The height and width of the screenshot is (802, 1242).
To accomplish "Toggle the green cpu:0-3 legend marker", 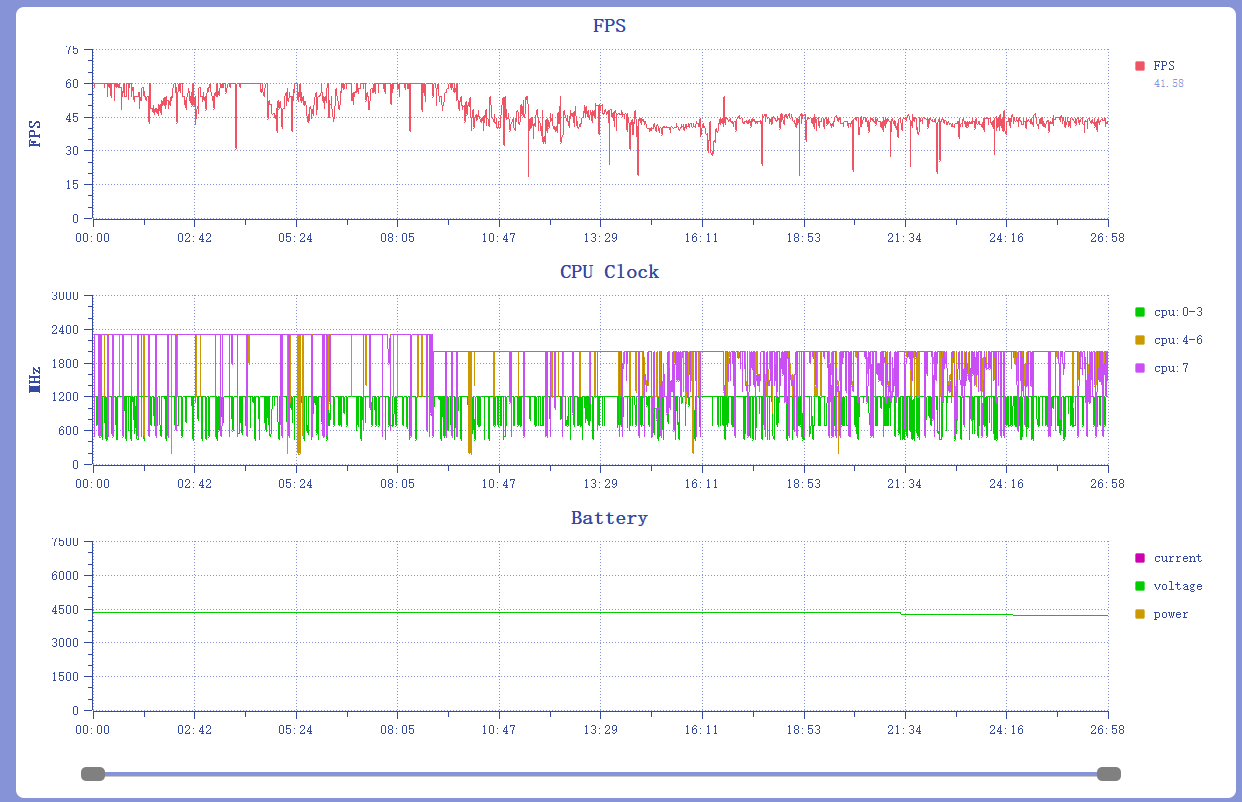I will click(x=1140, y=312).
